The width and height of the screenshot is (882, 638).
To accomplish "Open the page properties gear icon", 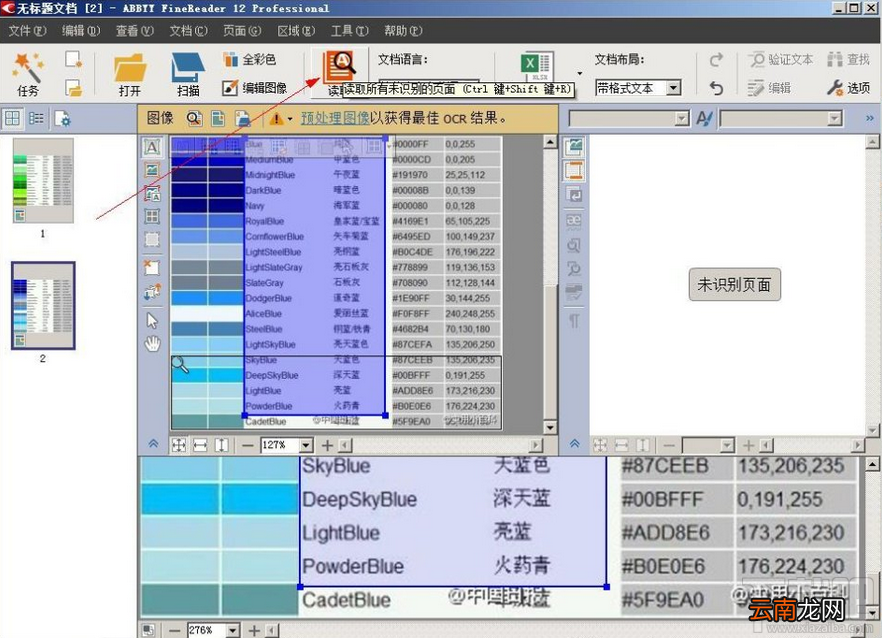I will [62, 119].
